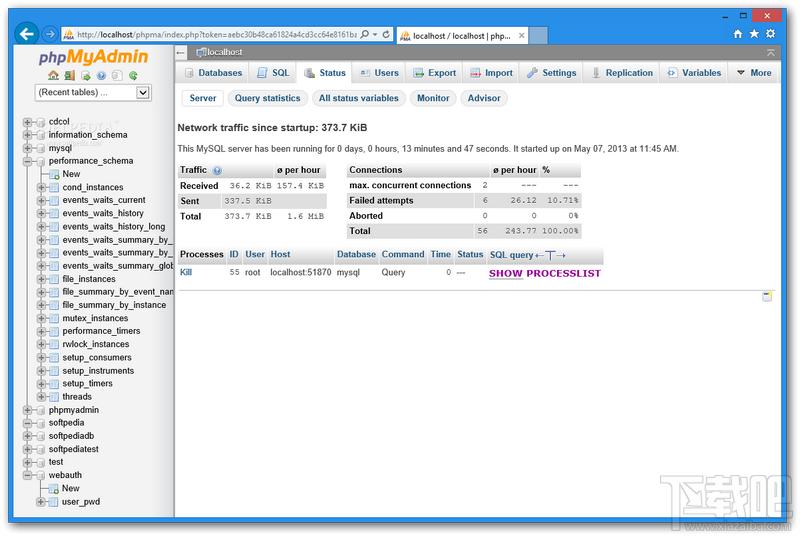800x536 pixels.
Task: Open the blue documentation help icon in sidebar
Action: pos(101,75)
